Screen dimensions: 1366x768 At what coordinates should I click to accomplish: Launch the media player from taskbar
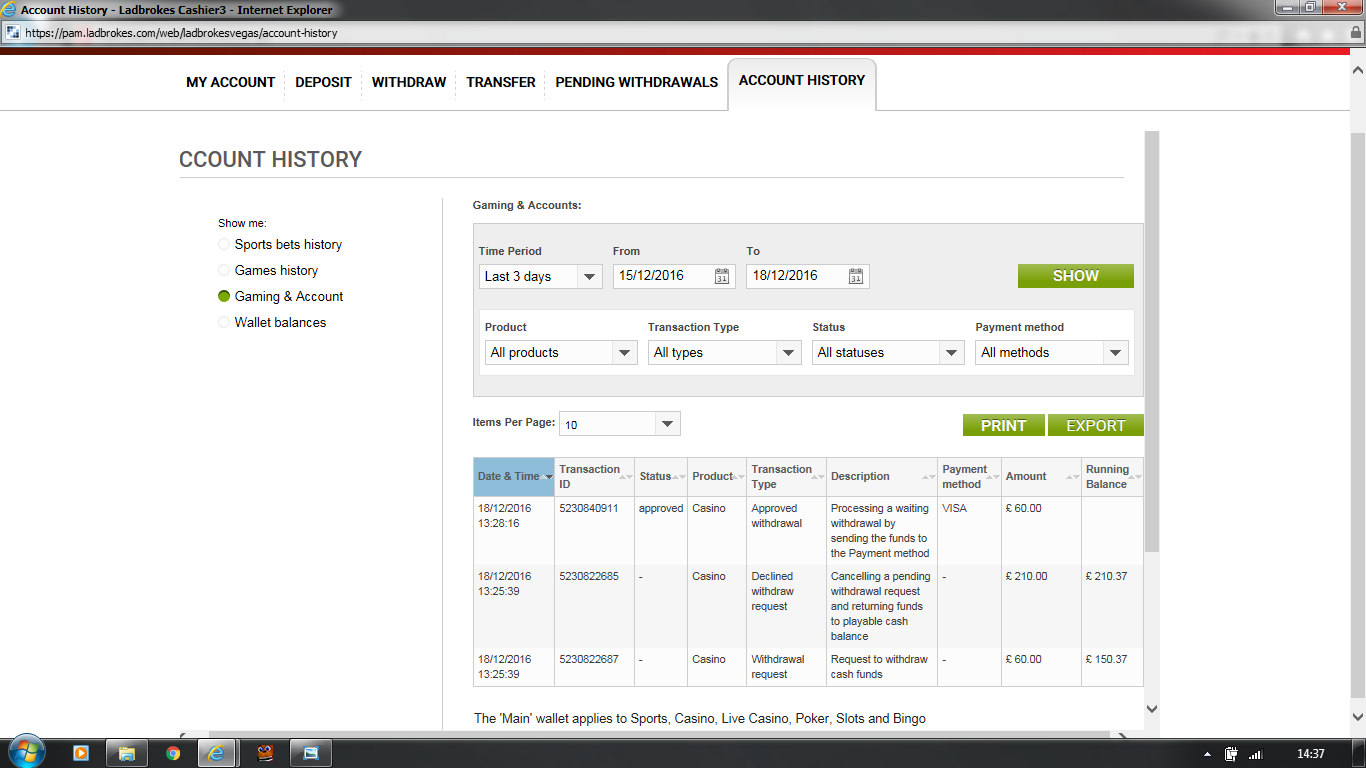tap(82, 753)
